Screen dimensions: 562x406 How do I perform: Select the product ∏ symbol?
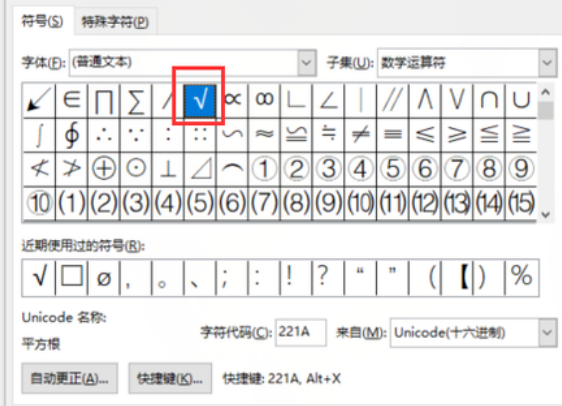pos(104,100)
